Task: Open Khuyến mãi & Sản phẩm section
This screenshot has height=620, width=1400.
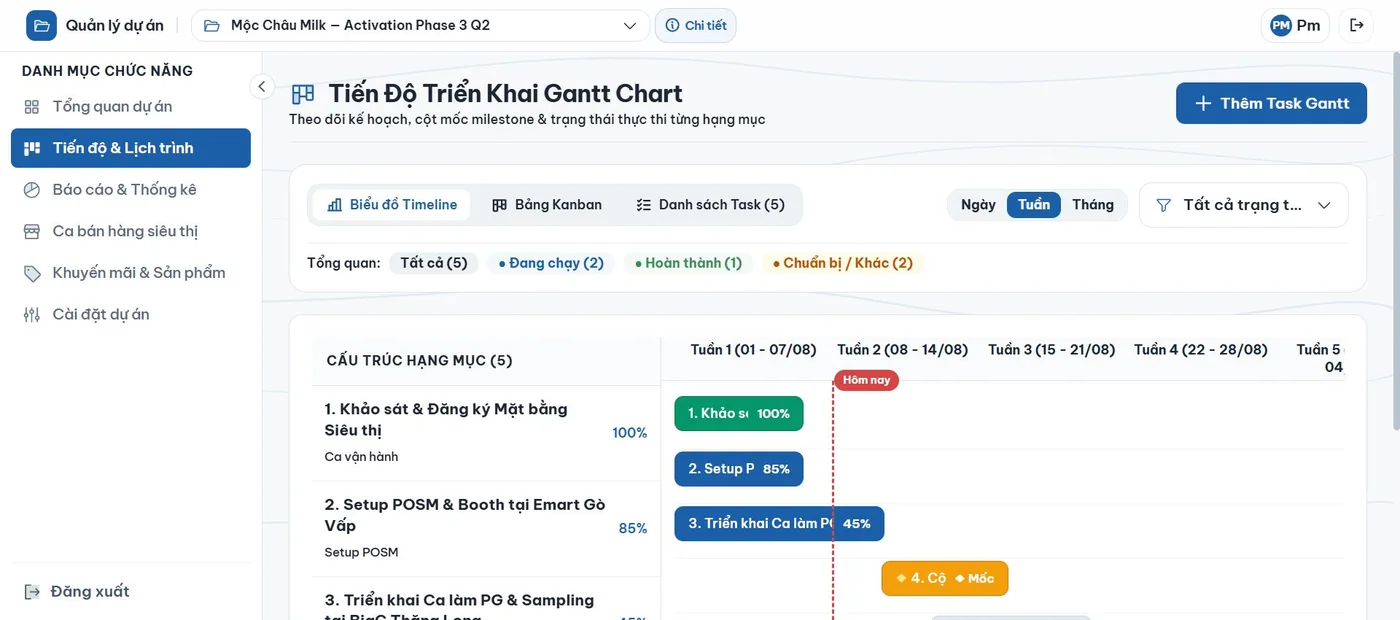Action: click(x=131, y=272)
